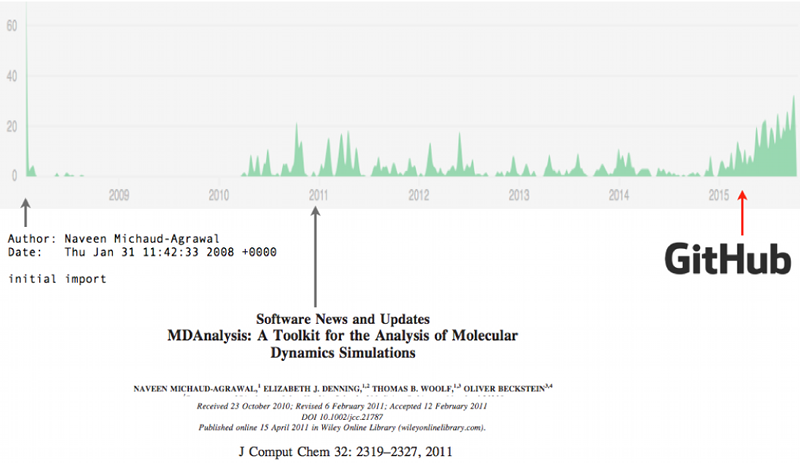The width and height of the screenshot is (800, 463).
Task: Click the 'initial import' commit message
Action: pyautogui.click(x=57, y=279)
